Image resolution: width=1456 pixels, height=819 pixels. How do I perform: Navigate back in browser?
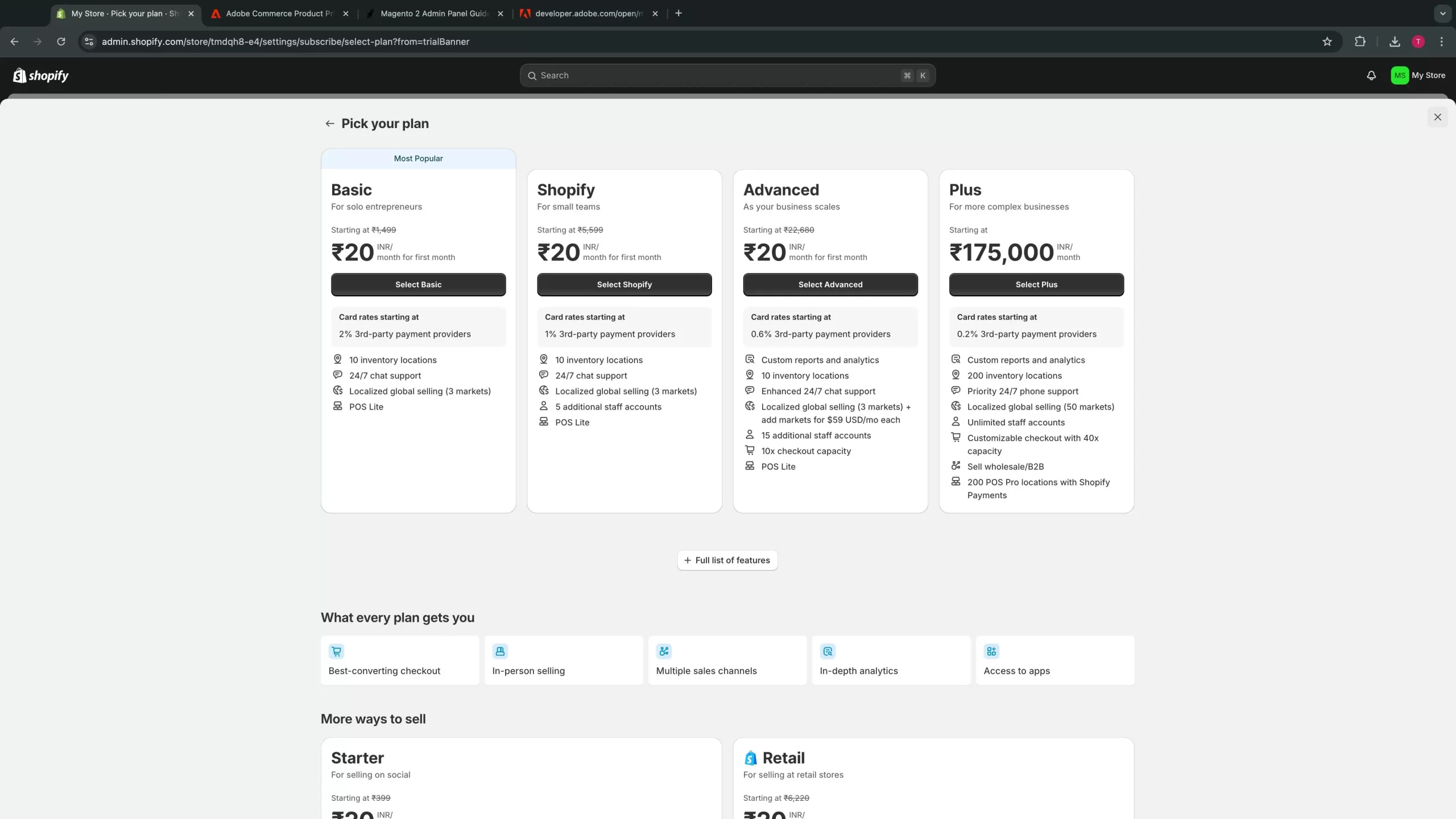14,42
